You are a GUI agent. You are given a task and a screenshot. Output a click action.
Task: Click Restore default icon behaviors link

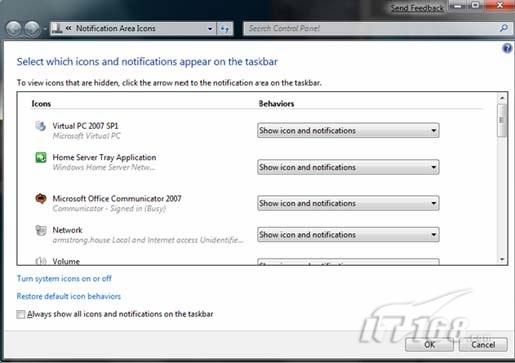[x=69, y=296]
